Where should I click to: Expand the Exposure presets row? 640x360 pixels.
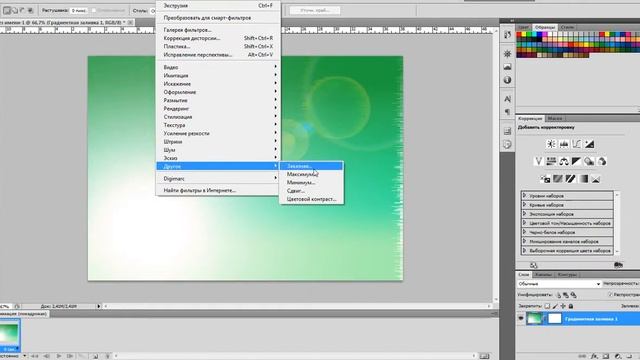567,214
